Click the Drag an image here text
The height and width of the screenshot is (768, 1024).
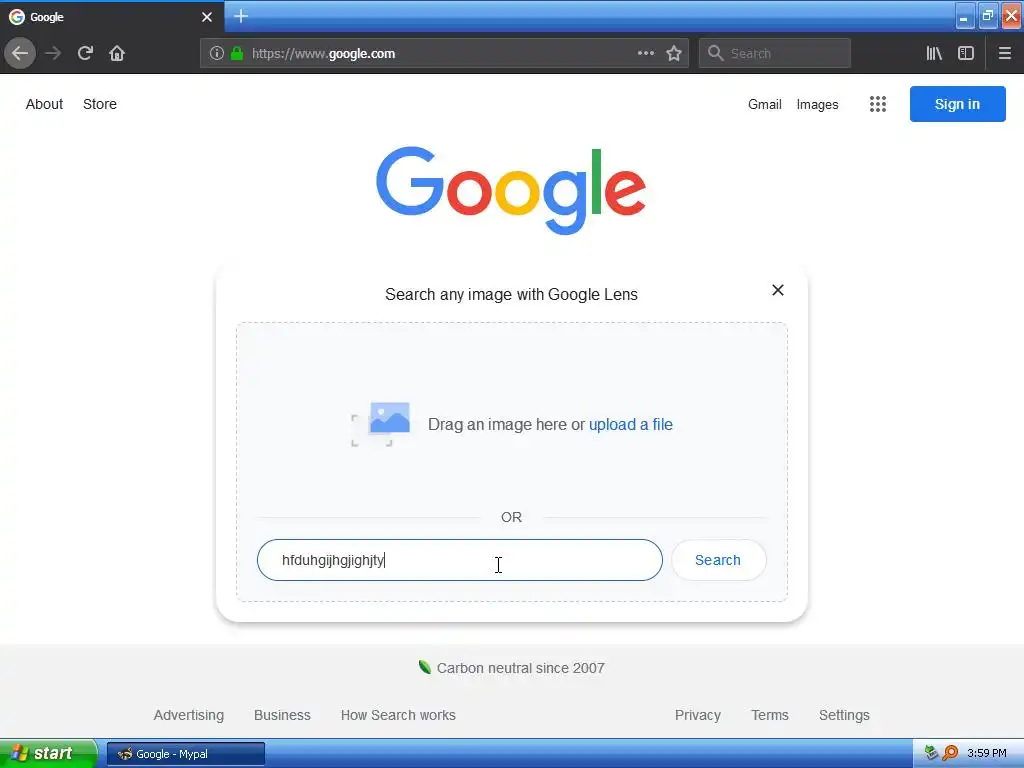pos(506,424)
